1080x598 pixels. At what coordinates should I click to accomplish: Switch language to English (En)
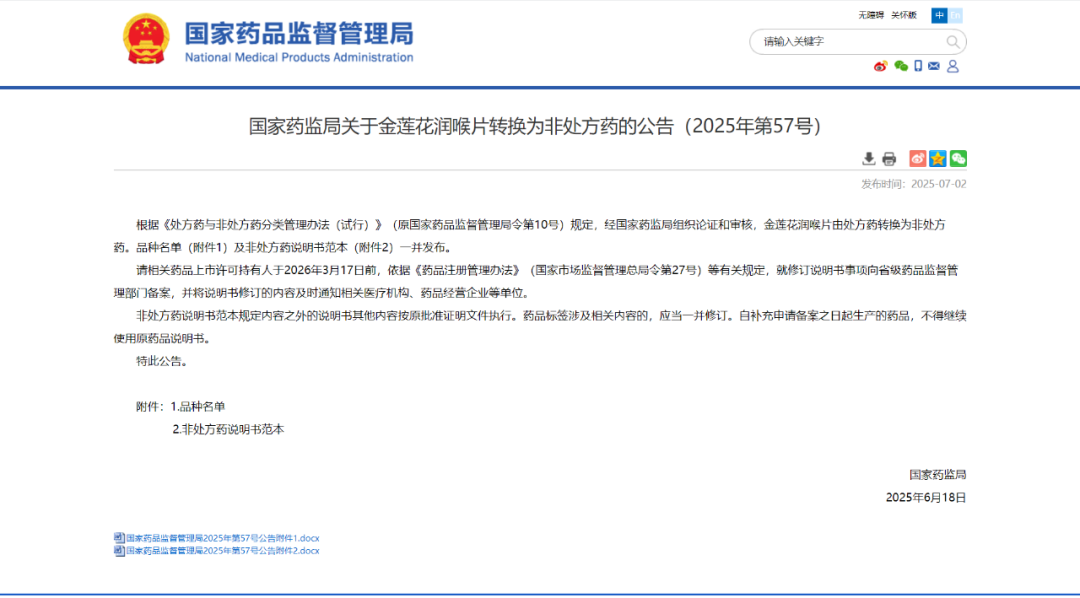[x=955, y=15]
